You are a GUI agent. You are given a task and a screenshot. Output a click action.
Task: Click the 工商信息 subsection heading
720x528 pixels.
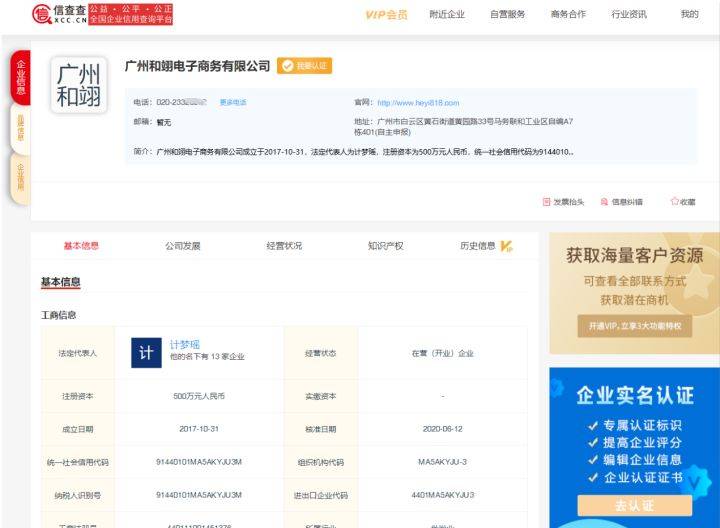[x=58, y=315]
